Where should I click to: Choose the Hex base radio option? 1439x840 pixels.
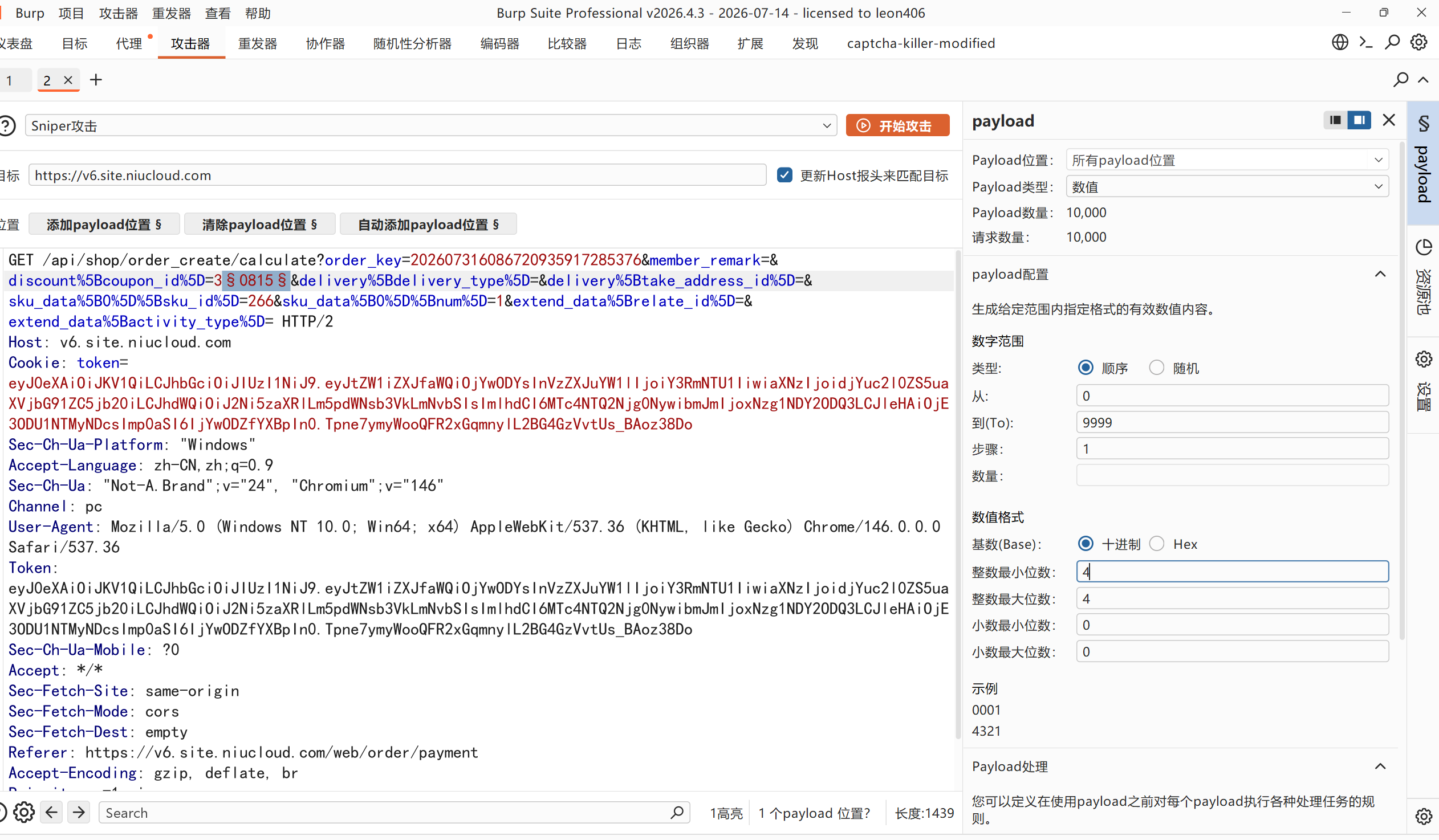pyautogui.click(x=1156, y=544)
